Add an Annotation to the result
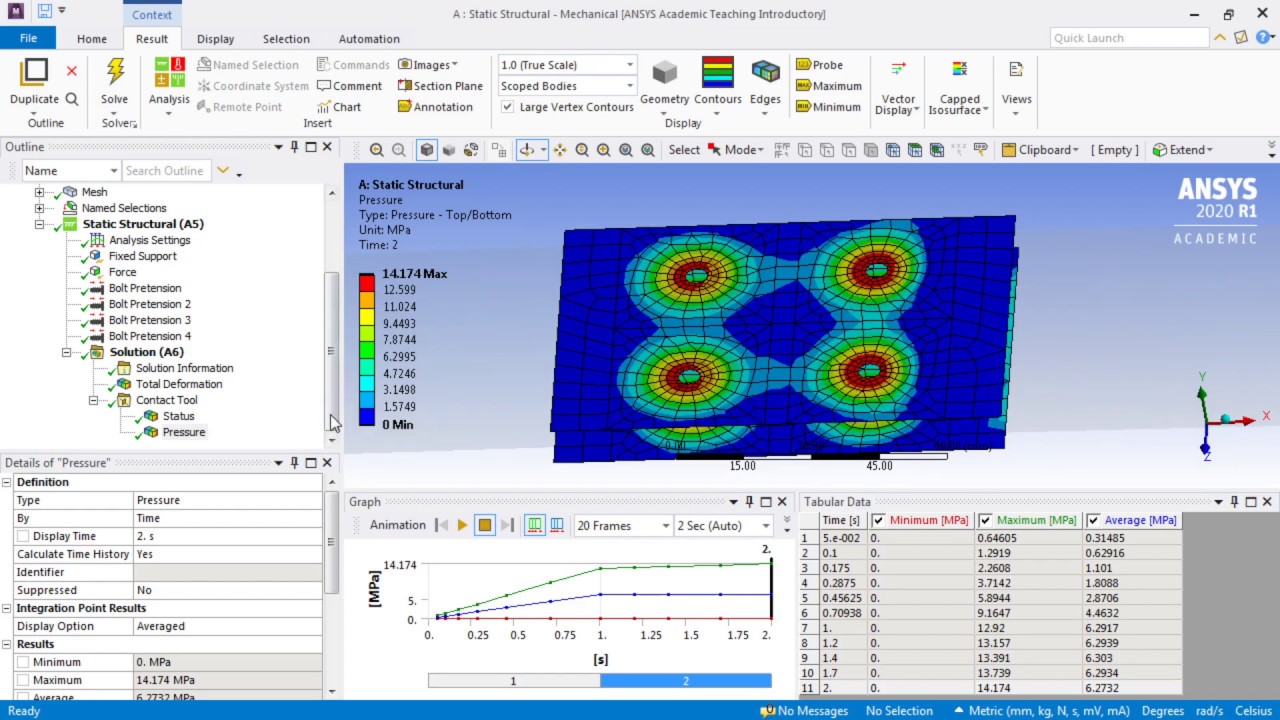 tap(435, 107)
